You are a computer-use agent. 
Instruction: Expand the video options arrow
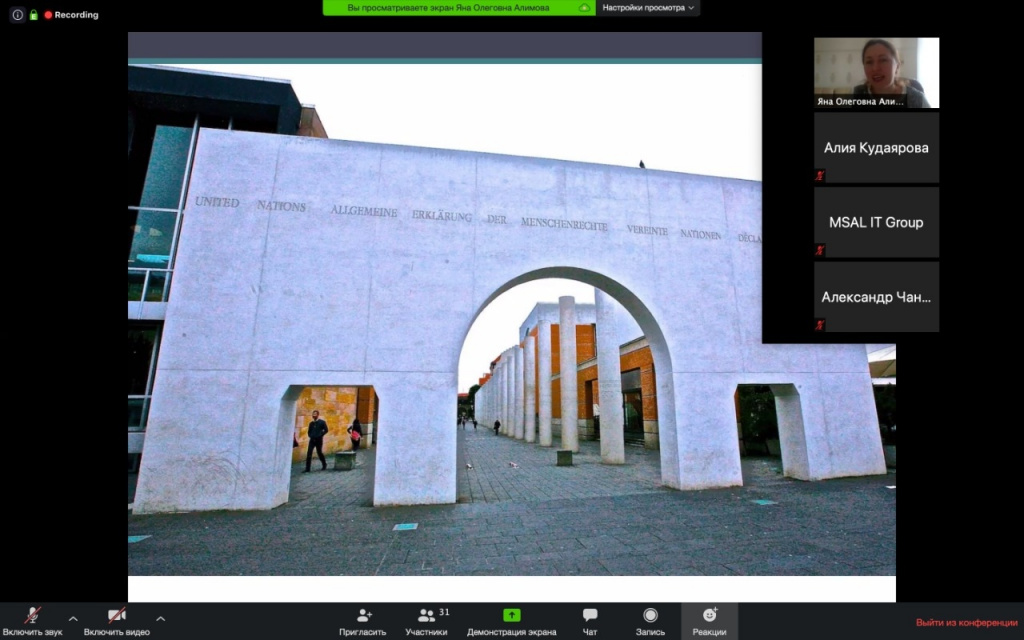coord(161,618)
